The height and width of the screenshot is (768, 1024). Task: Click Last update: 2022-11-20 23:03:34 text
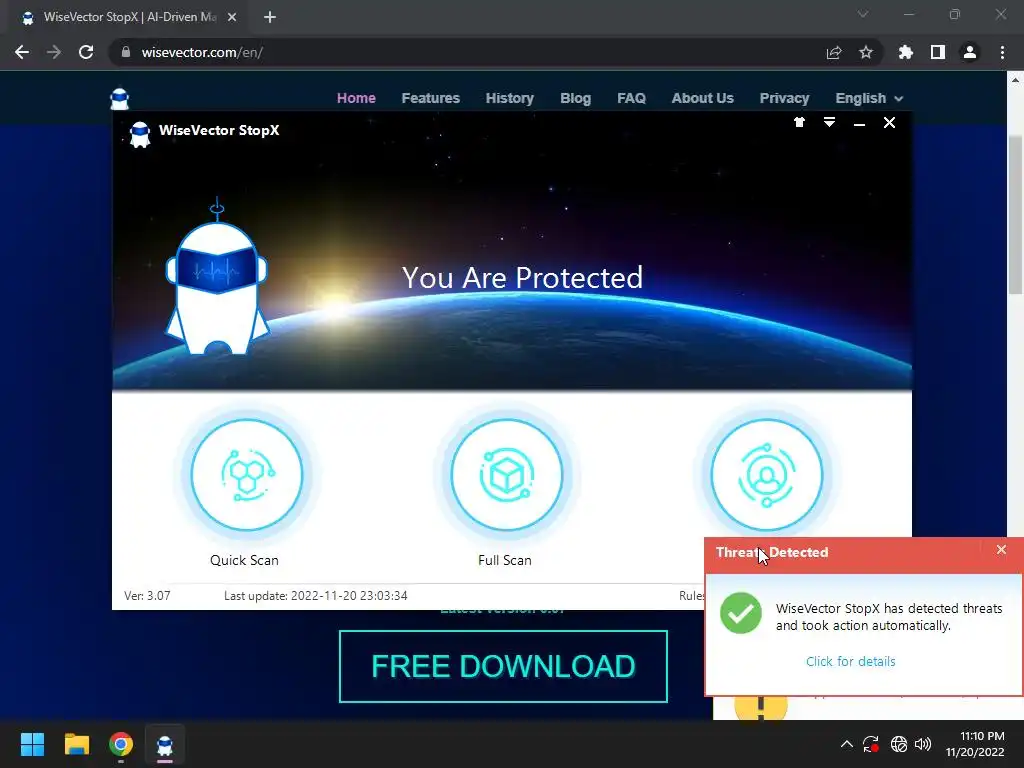click(315, 596)
